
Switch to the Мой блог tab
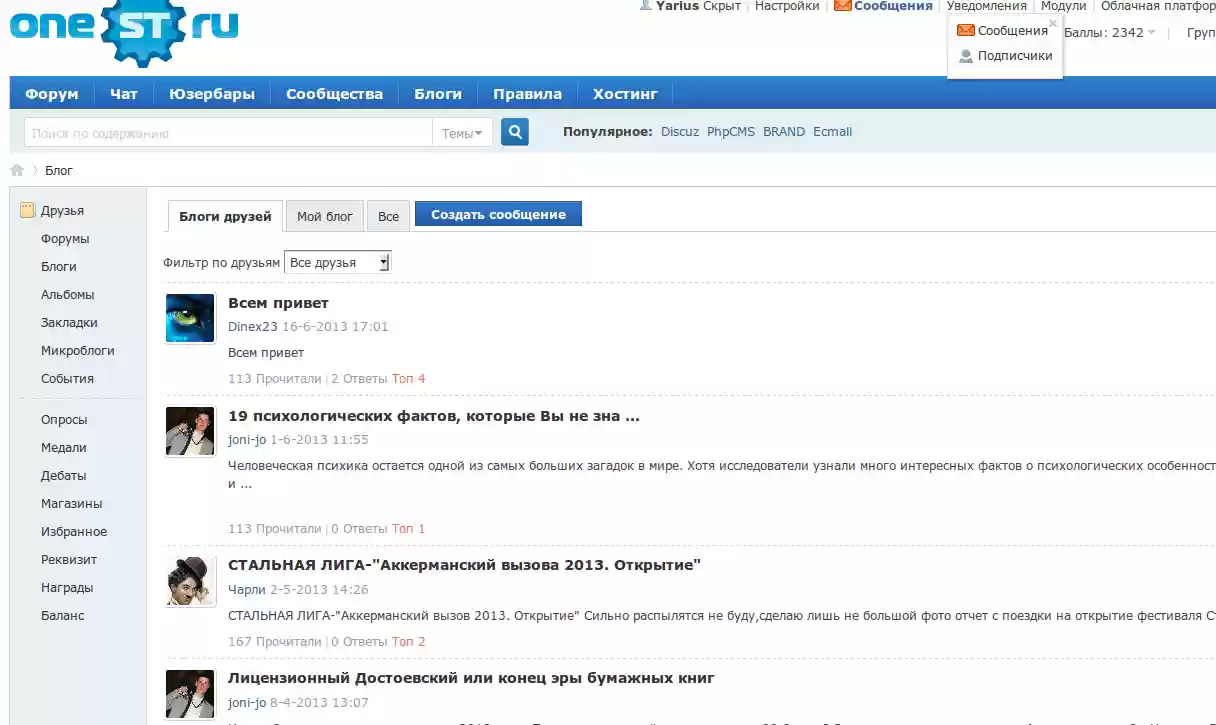tap(324, 216)
